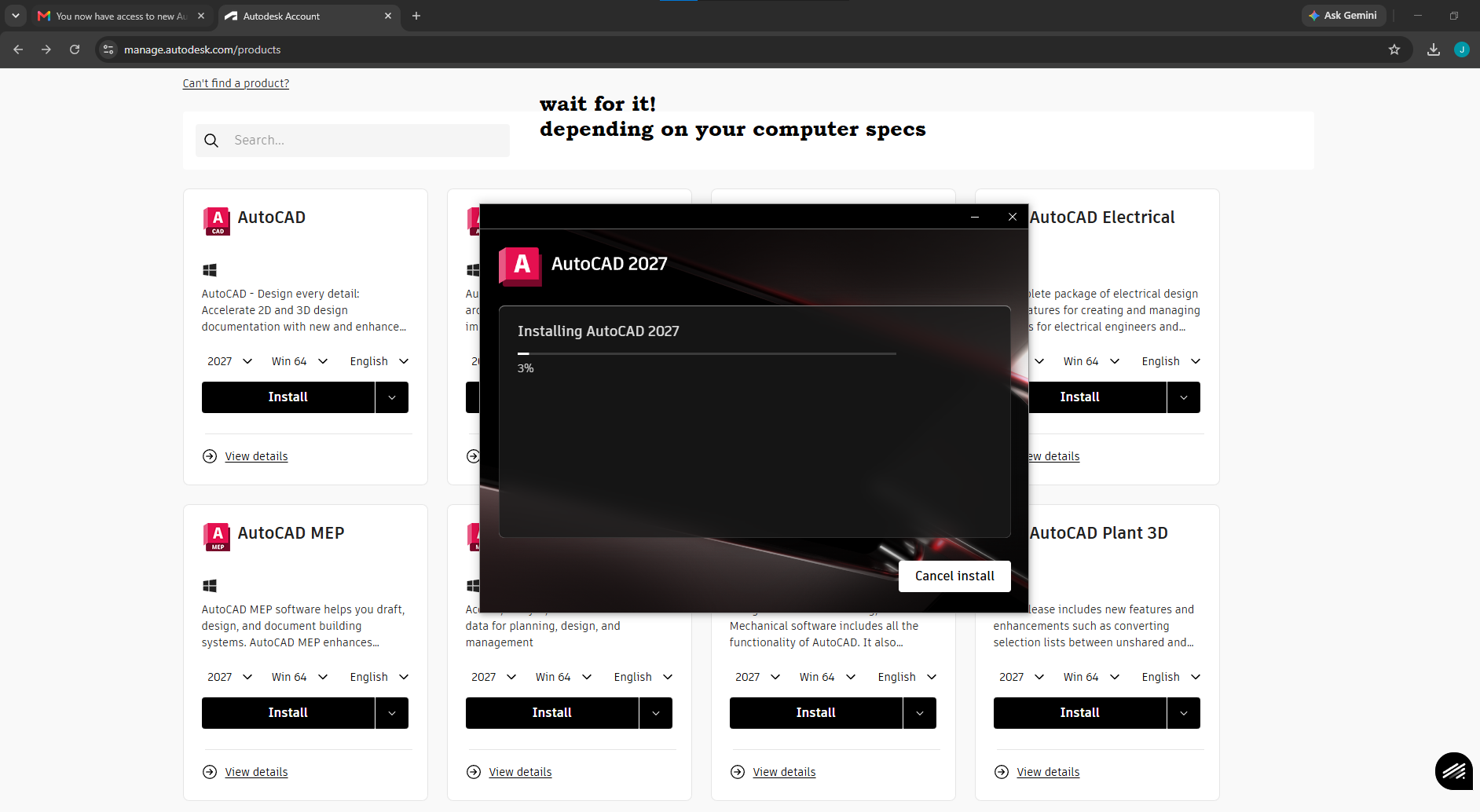This screenshot has height=812, width=1480.
Task: View site information icon in address bar
Action: click(108, 49)
